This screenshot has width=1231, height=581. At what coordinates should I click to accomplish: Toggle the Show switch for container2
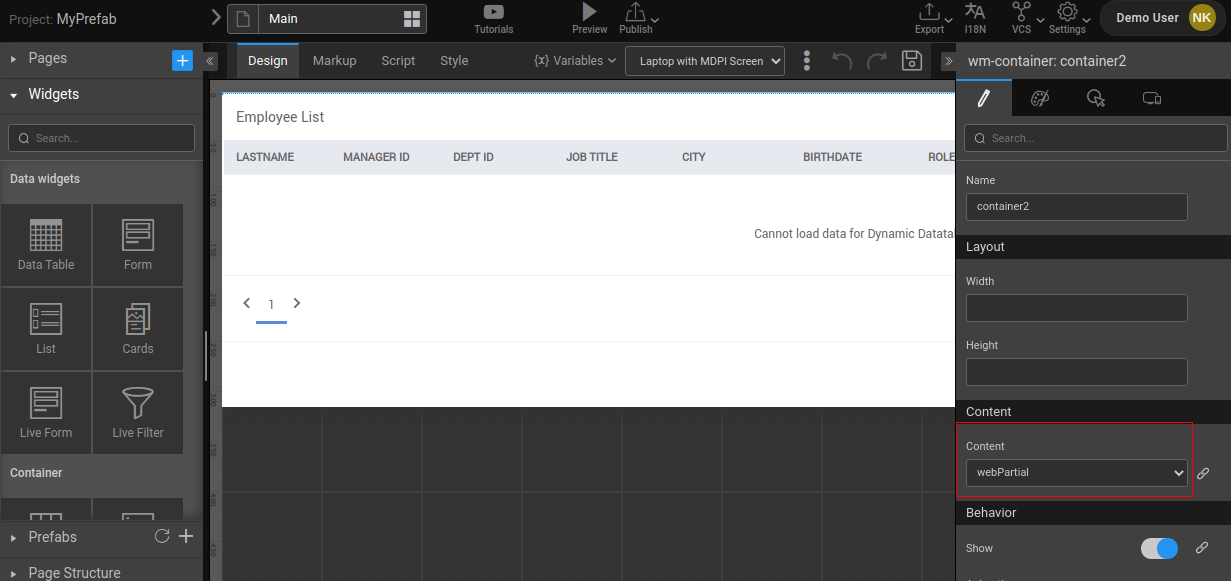pos(1158,548)
